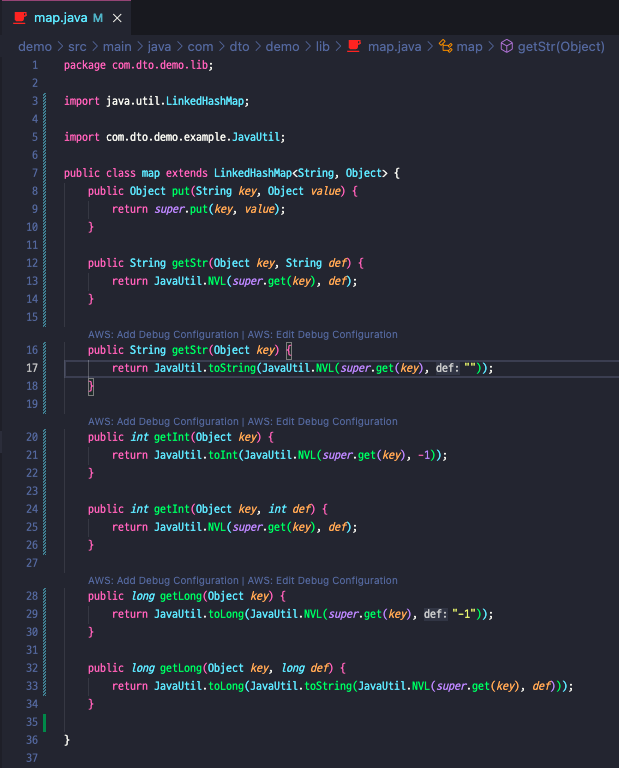Click AWS: Edit Debug Configuration above getInt
Image resolution: width=619 pixels, height=768 pixels.
[322, 421]
